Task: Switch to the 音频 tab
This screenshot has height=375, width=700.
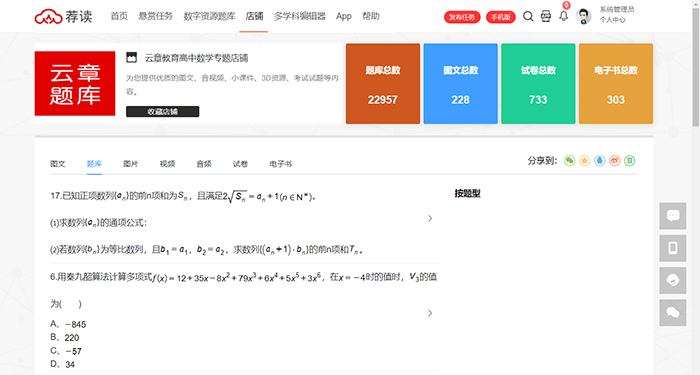Action: click(x=204, y=164)
